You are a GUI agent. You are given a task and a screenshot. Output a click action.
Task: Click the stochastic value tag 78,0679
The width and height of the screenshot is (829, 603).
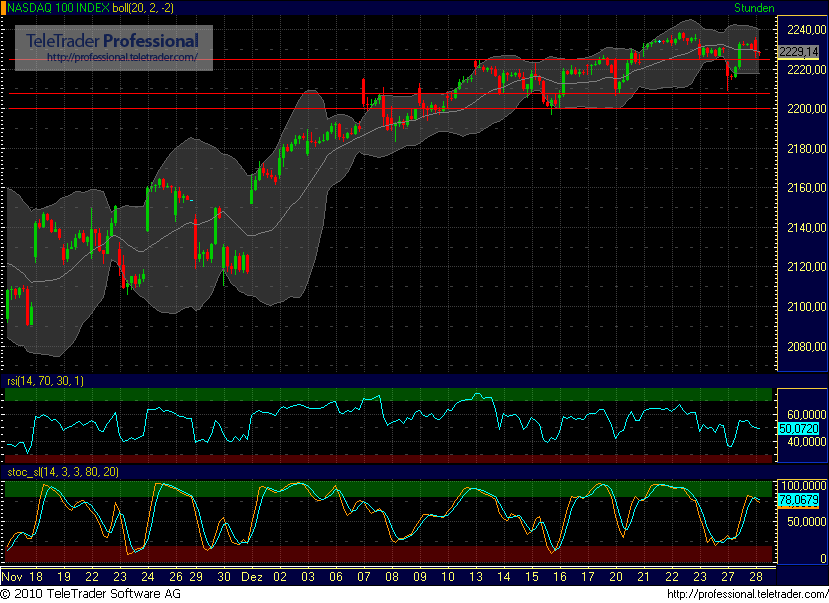pyautogui.click(x=797, y=500)
